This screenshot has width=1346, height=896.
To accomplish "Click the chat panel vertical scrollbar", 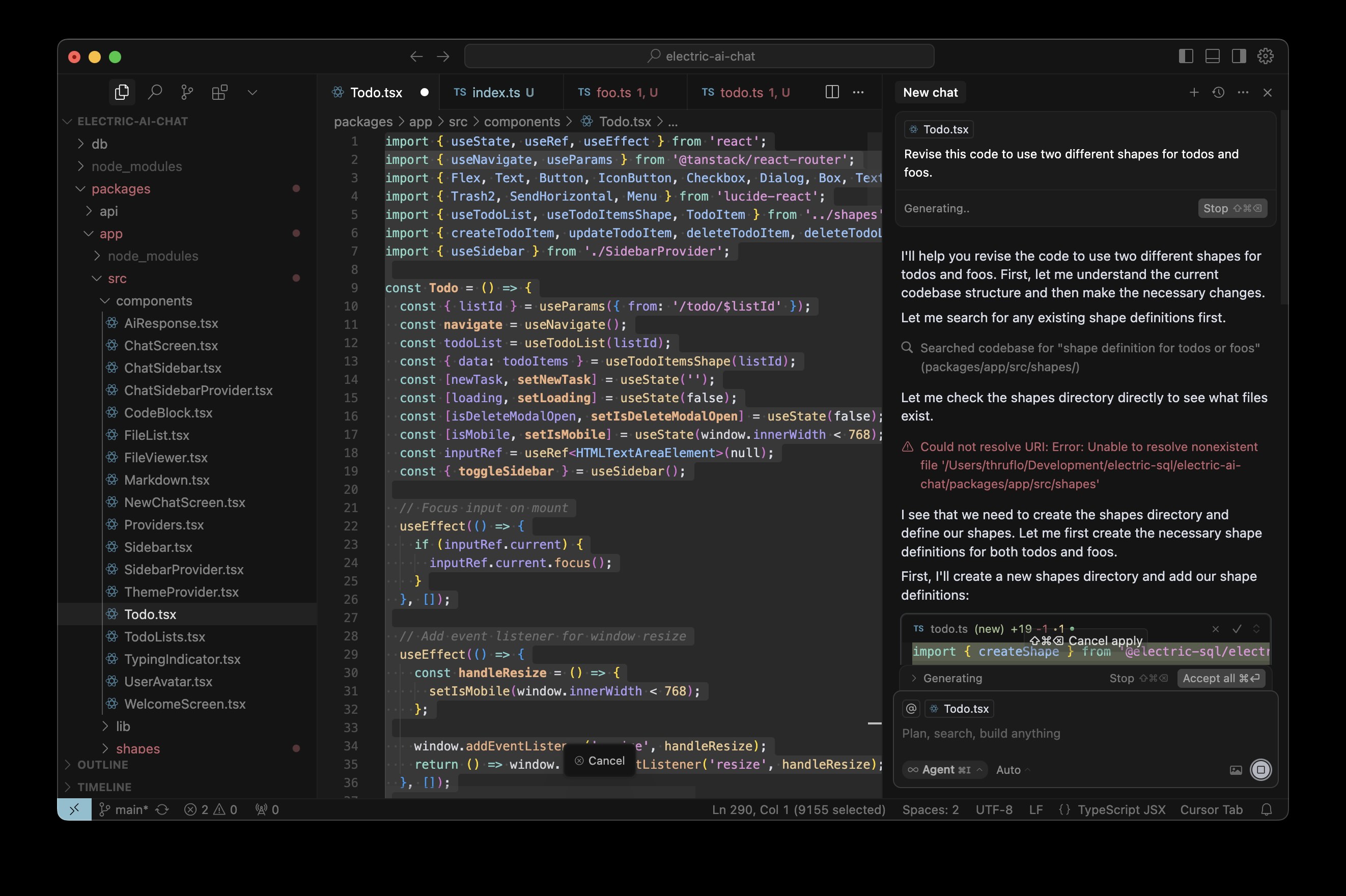I will pyautogui.click(x=1284, y=206).
